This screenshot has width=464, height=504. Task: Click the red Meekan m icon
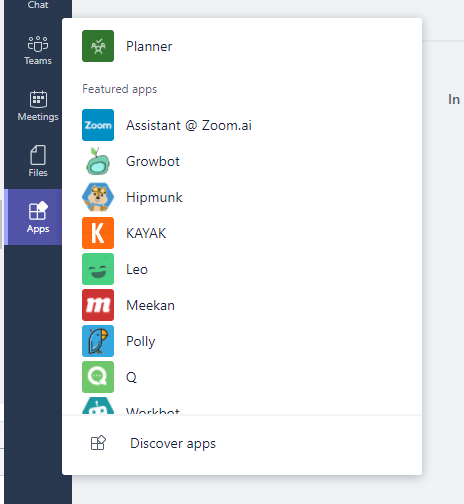pyautogui.click(x=98, y=305)
